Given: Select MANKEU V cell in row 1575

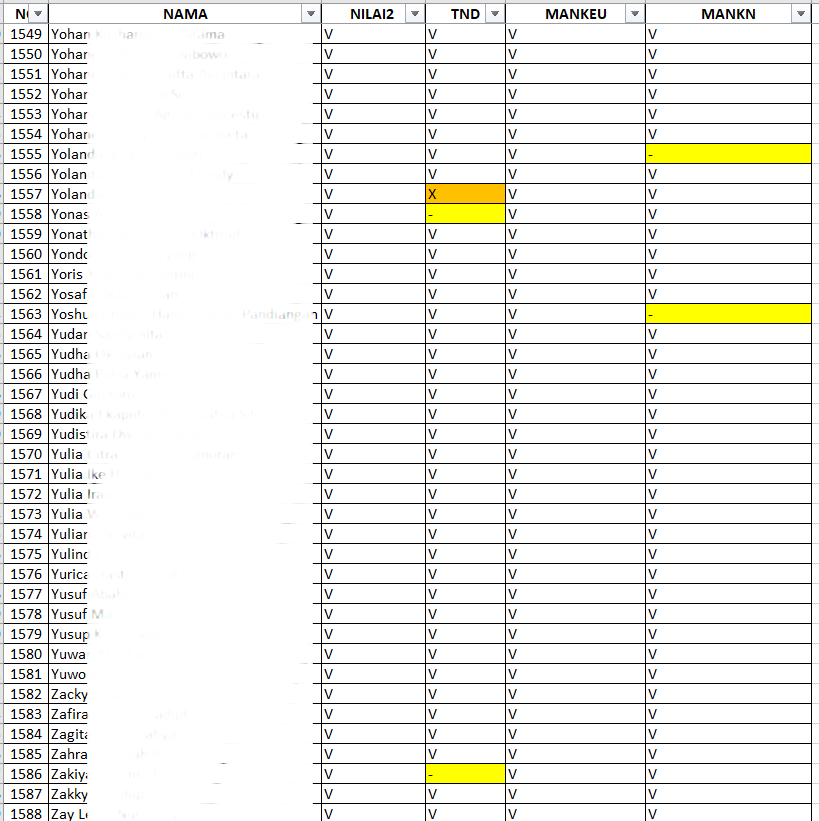Looking at the screenshot, I should pos(575,554).
